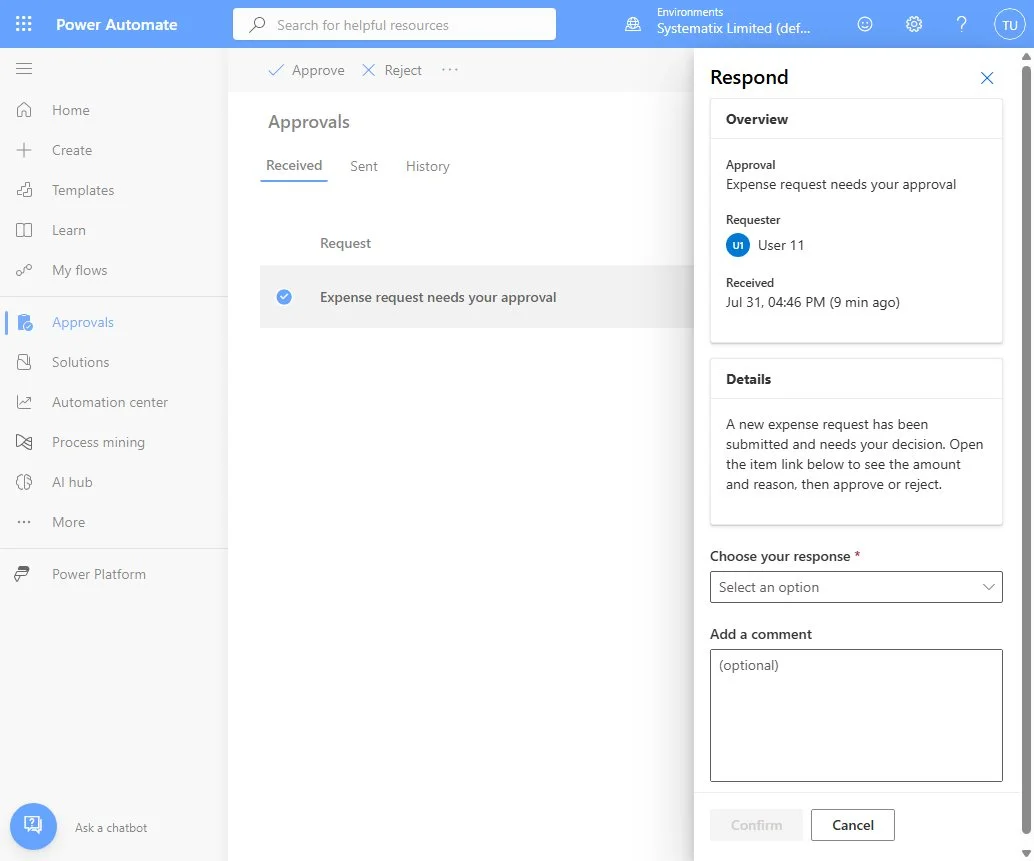The image size is (1034, 861).
Task: Close the Respond panel with X
Action: point(987,78)
